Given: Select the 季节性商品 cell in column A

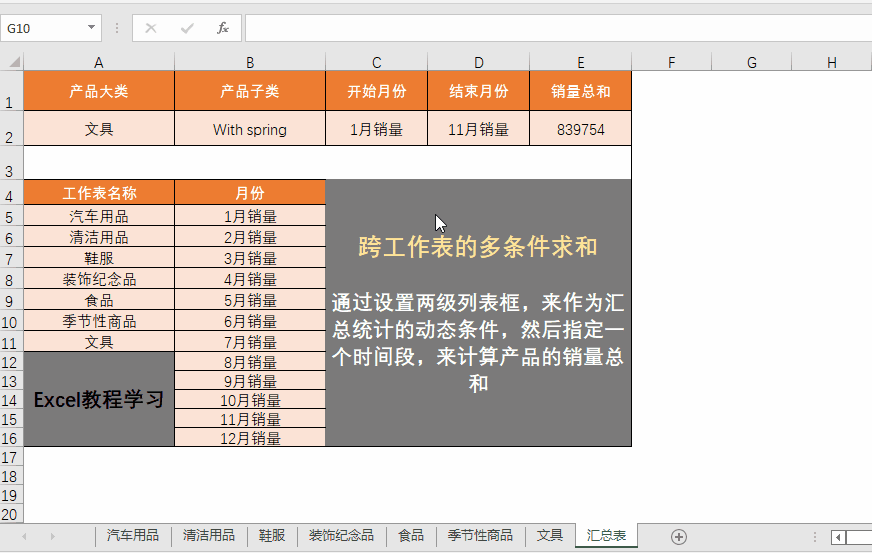Looking at the screenshot, I should 99,321.
